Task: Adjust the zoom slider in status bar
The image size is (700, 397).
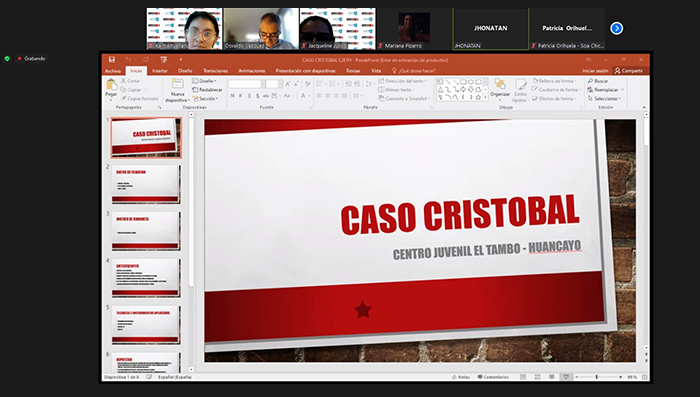Action: [x=597, y=377]
